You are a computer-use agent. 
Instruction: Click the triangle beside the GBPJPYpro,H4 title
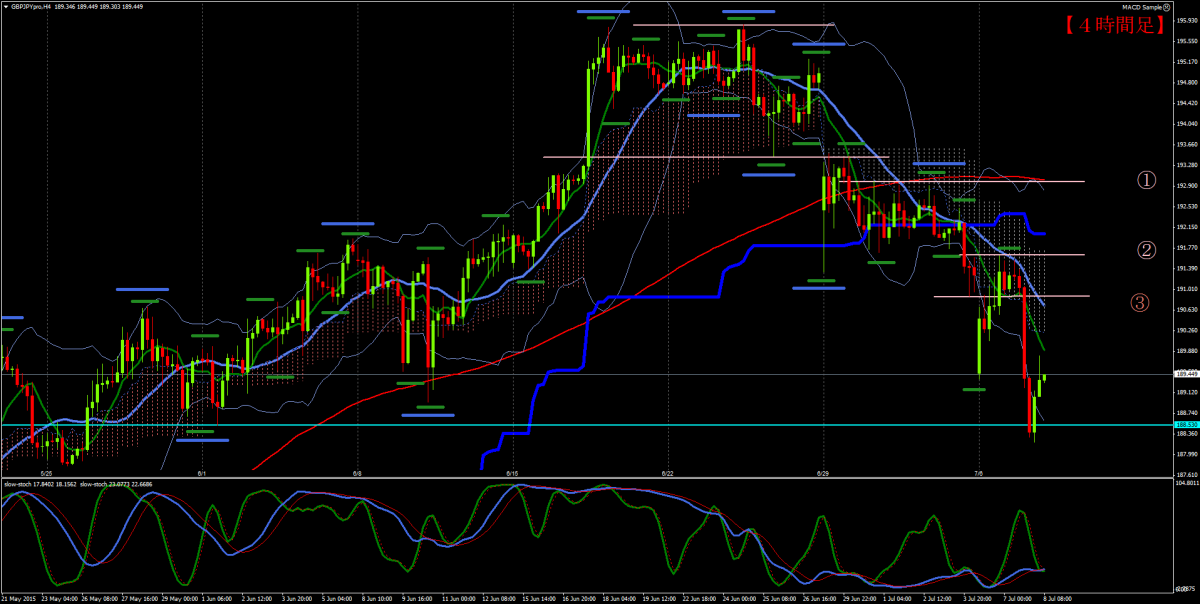click(x=5, y=6)
